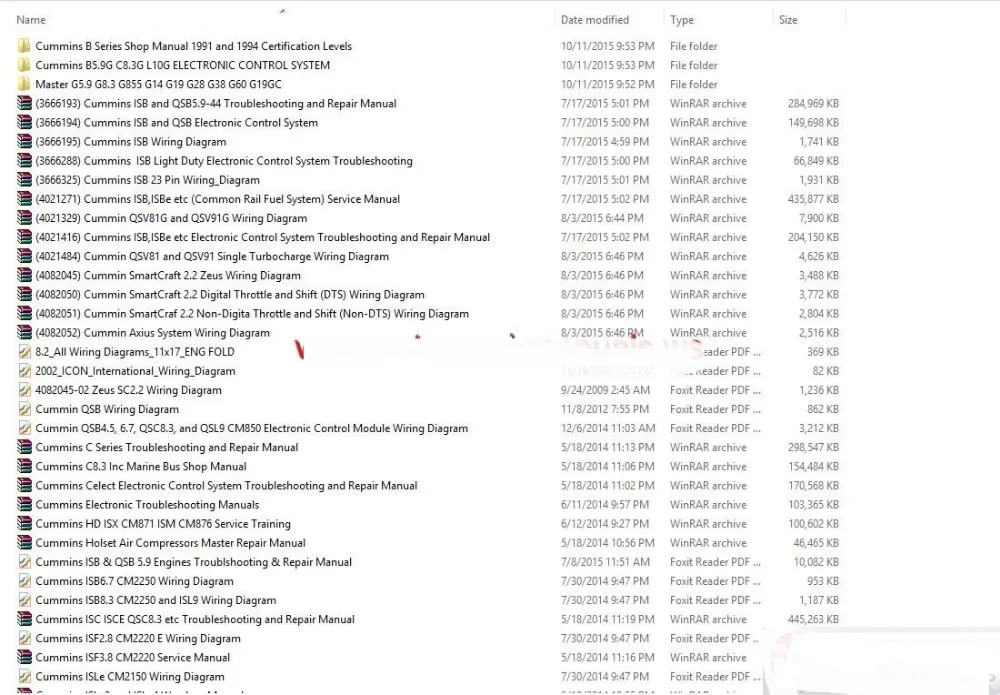The height and width of the screenshot is (695, 1000).
Task: Click file name "Cummins C8.3 Inc Marine Bus Shop Manual"
Action: (x=141, y=467)
